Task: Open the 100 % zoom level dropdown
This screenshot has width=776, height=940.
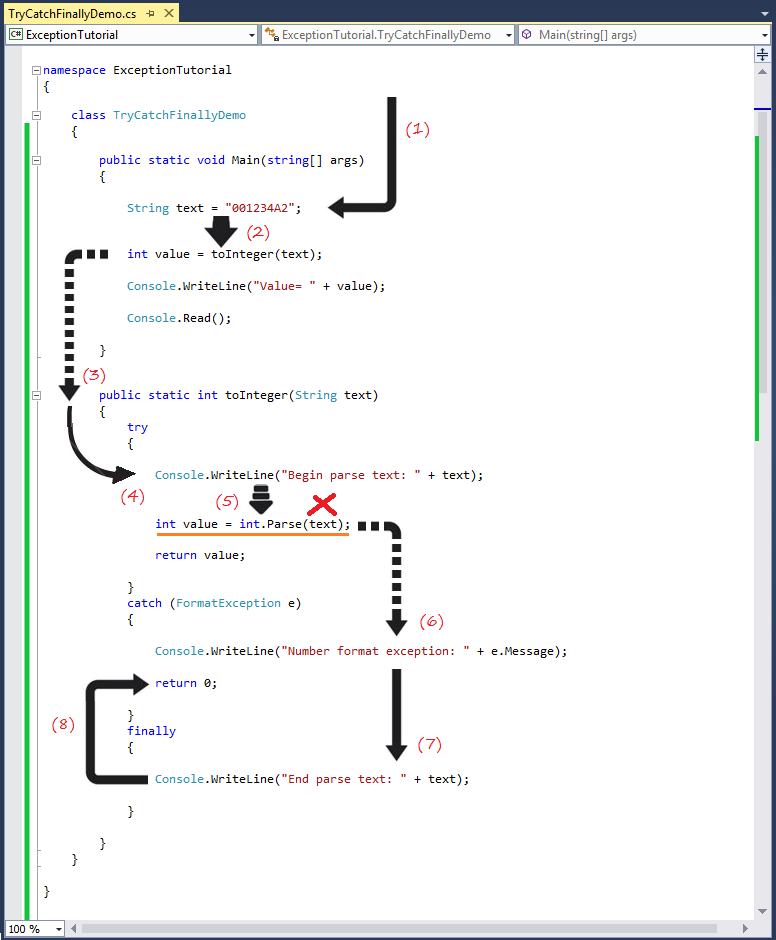Action: [59, 929]
